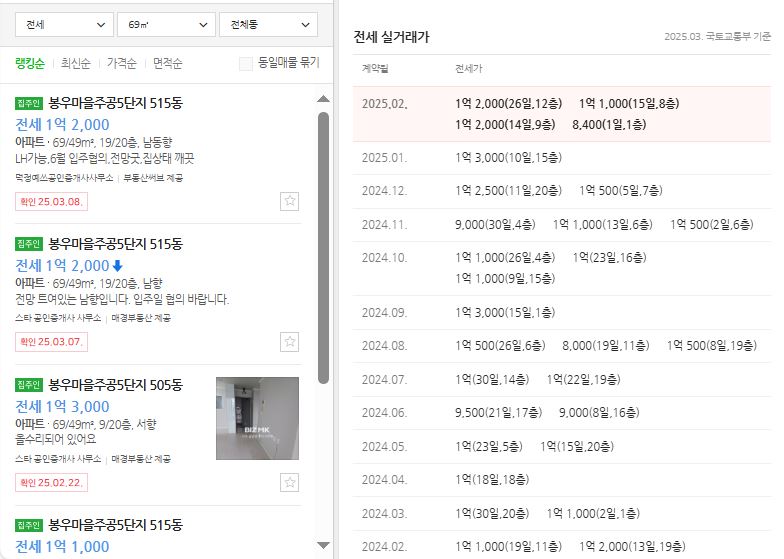
Task: Open the 전세 transaction type dropdown
Action: (64, 24)
